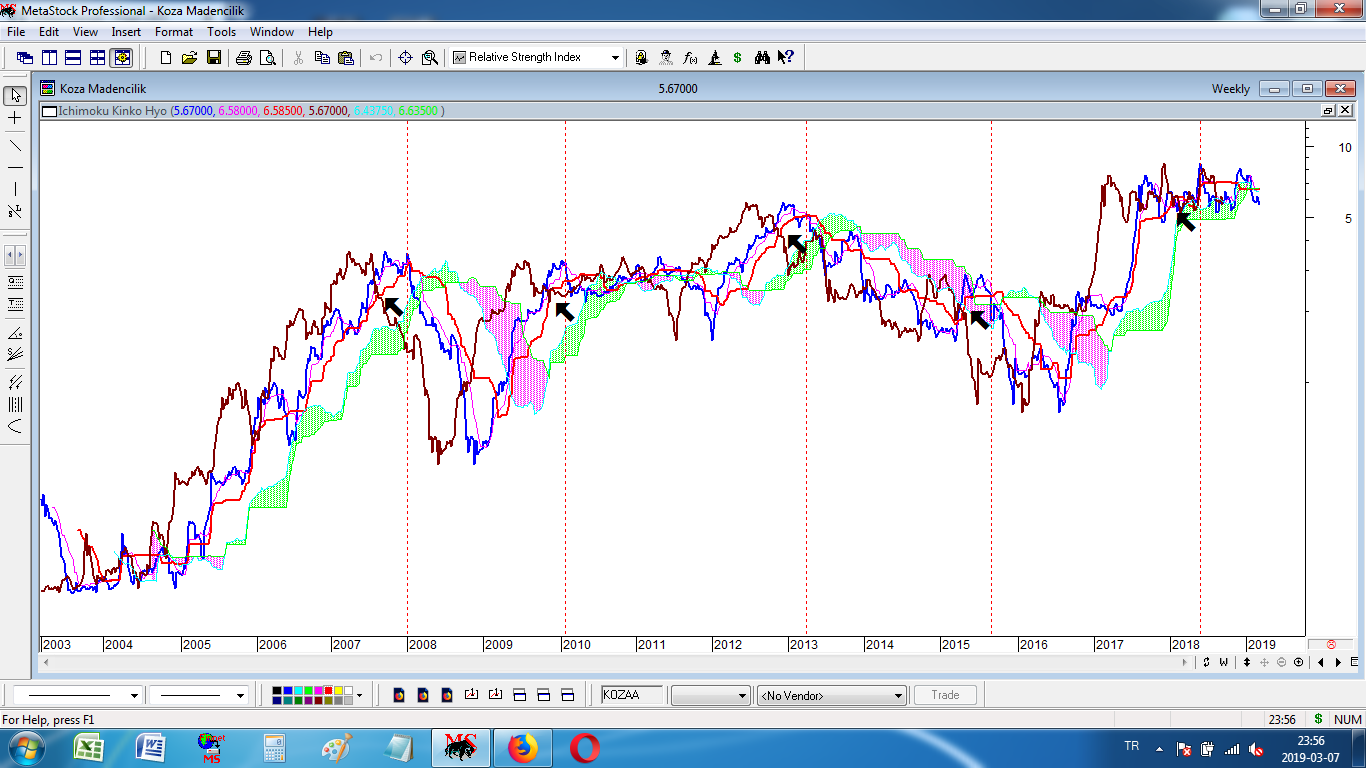Click the W weekly button on chart toolbar
Screen dimensions: 1366x768
[x=1223, y=662]
